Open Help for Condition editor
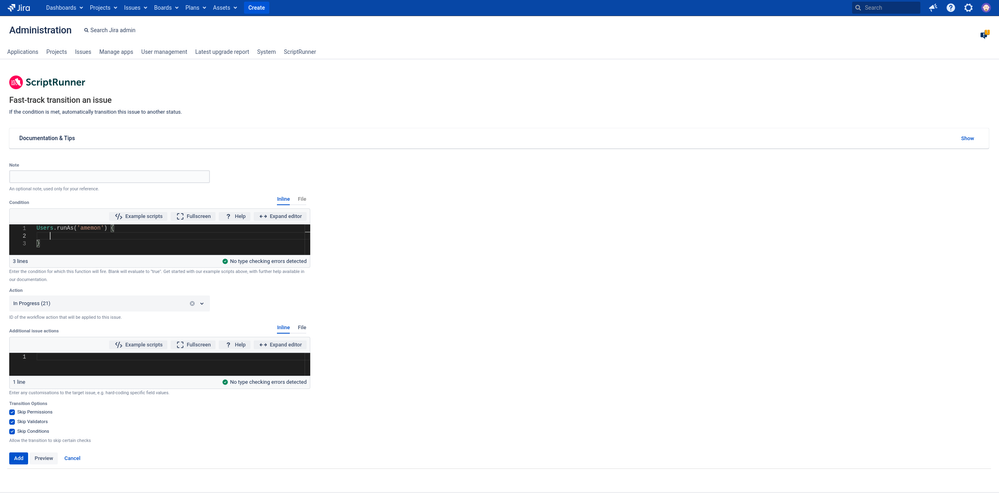This screenshot has height=493, width=999. tap(235, 217)
